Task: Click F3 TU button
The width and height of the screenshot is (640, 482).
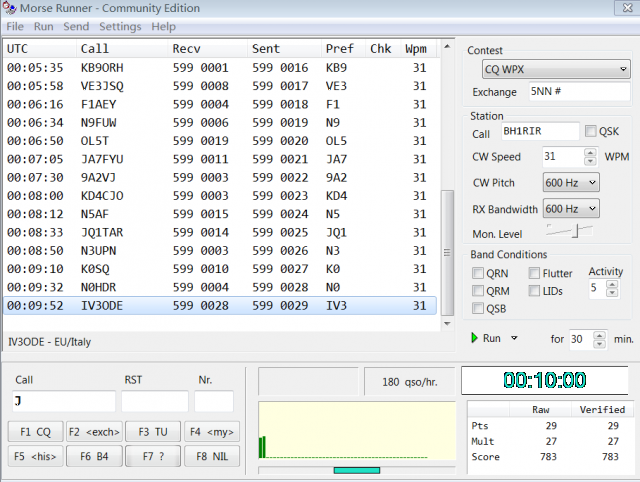Action: [153, 432]
